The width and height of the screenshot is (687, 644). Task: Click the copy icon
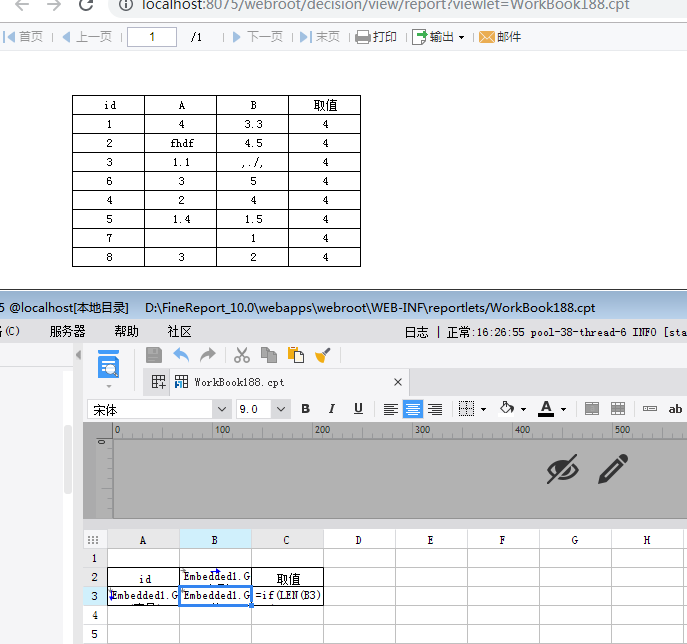(269, 355)
